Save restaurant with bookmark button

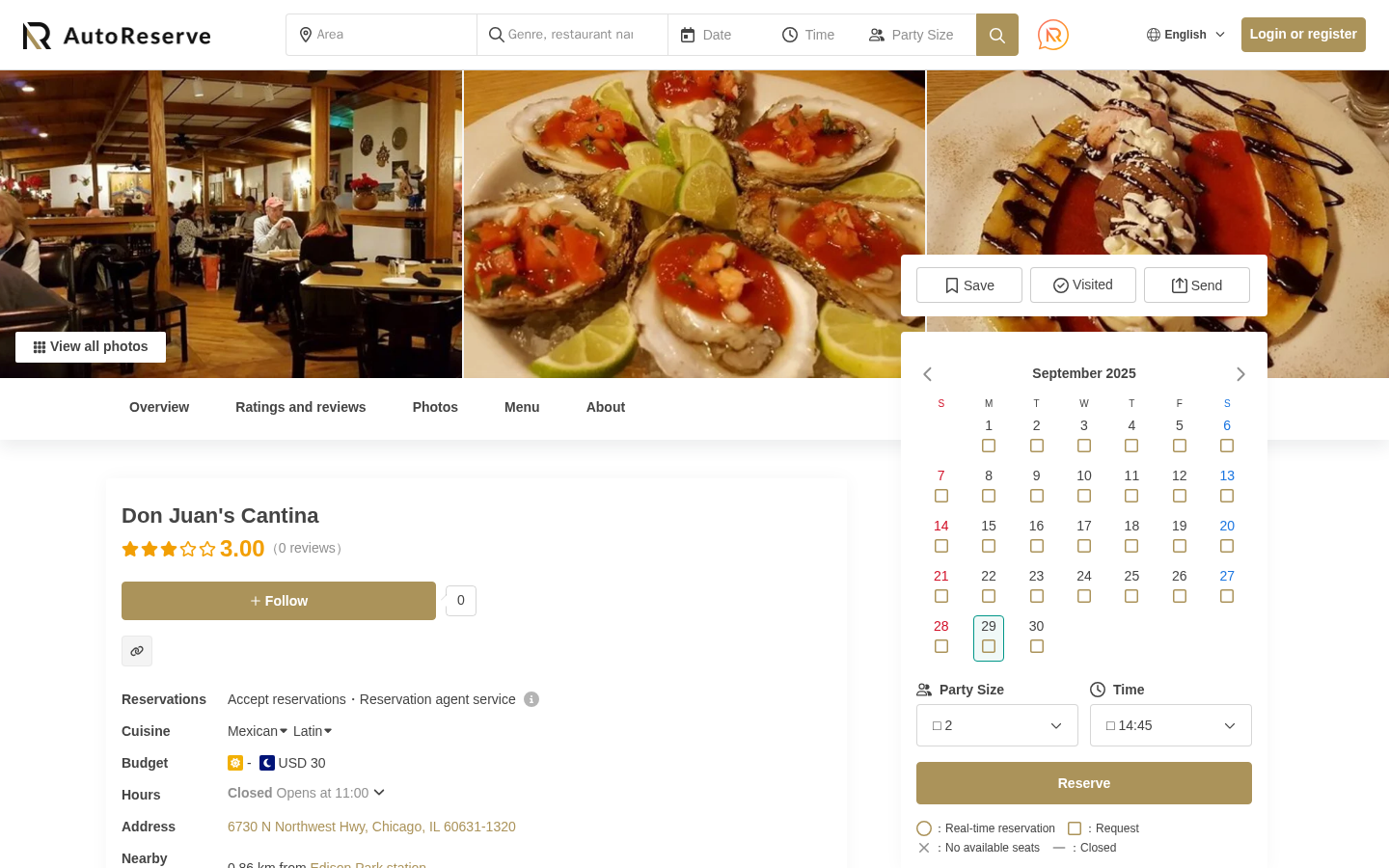(x=969, y=285)
